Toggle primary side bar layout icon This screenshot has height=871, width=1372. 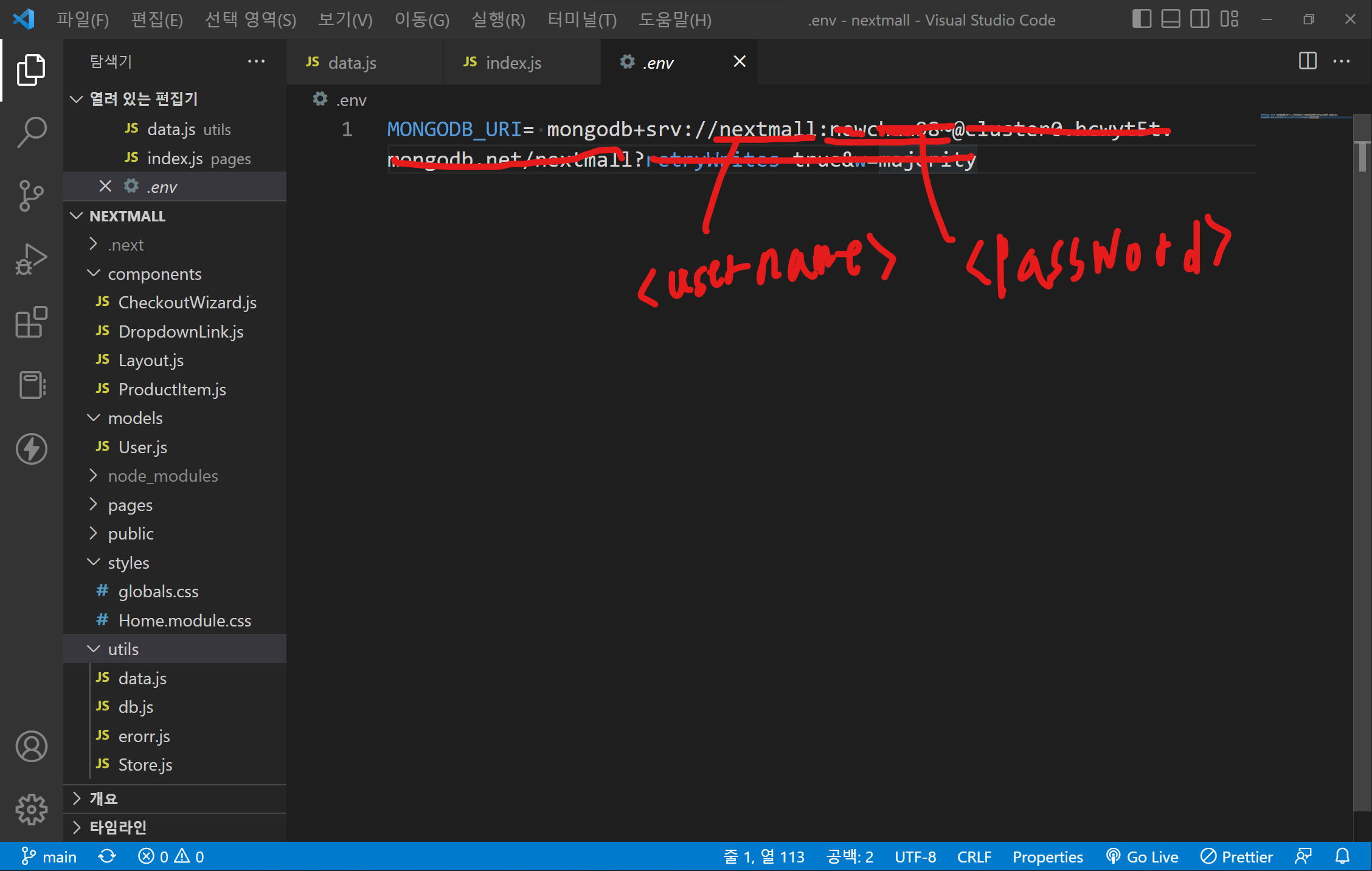coord(1142,19)
